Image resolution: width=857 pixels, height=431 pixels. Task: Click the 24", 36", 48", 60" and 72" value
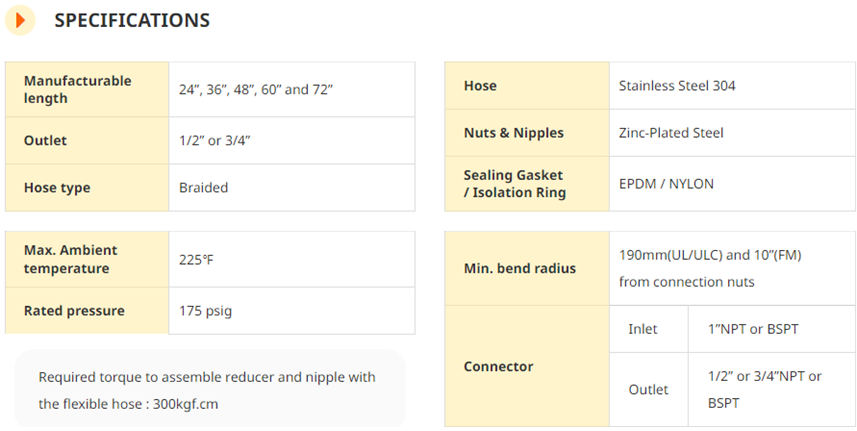click(256, 90)
